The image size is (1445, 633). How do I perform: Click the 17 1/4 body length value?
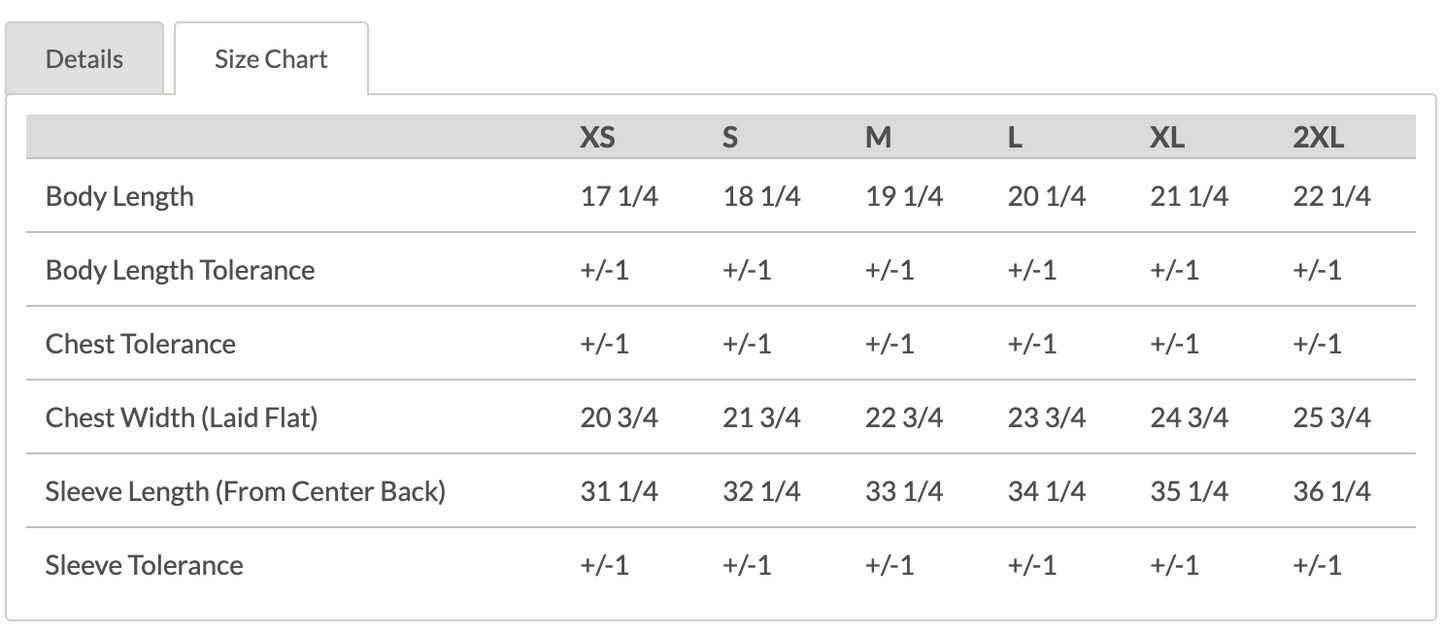[619, 196]
